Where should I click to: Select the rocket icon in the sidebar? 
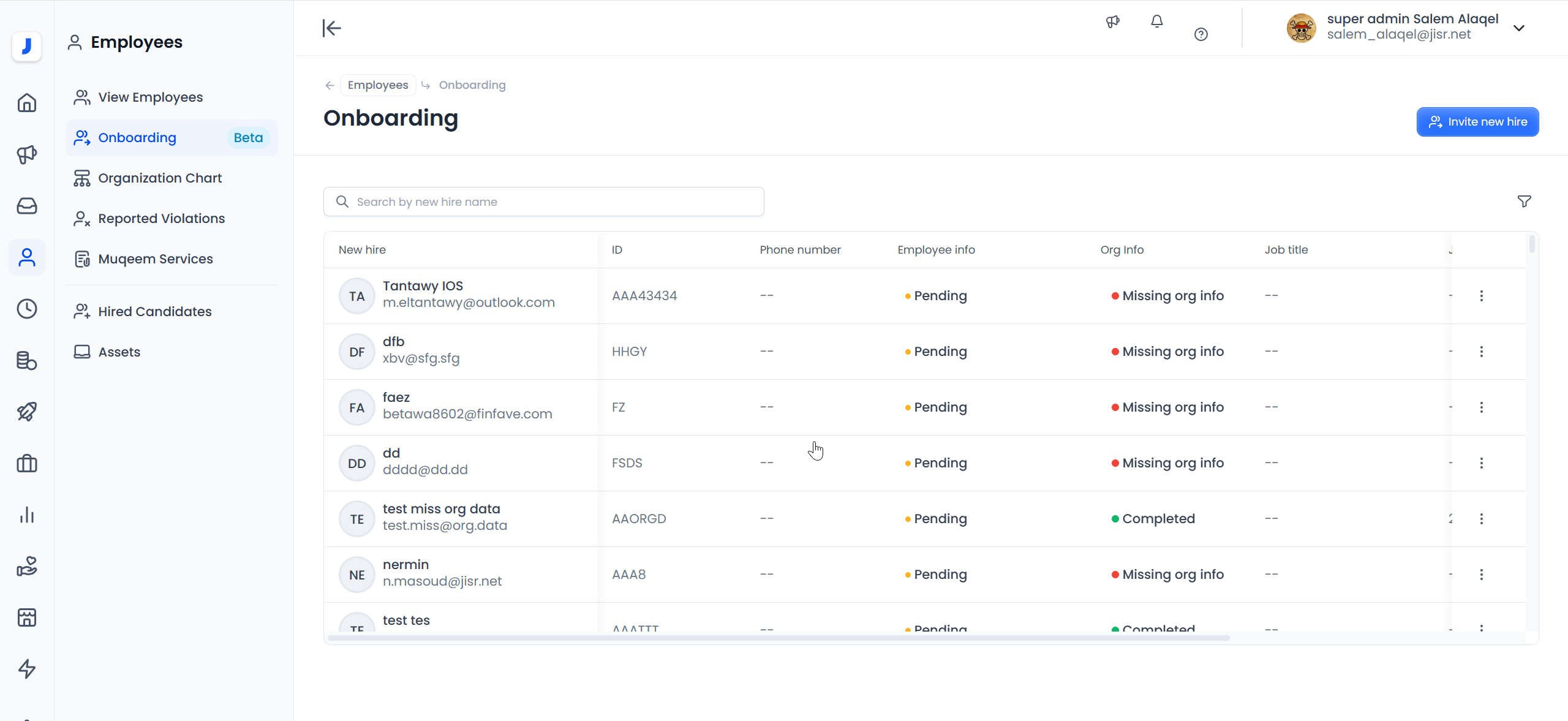(x=26, y=412)
